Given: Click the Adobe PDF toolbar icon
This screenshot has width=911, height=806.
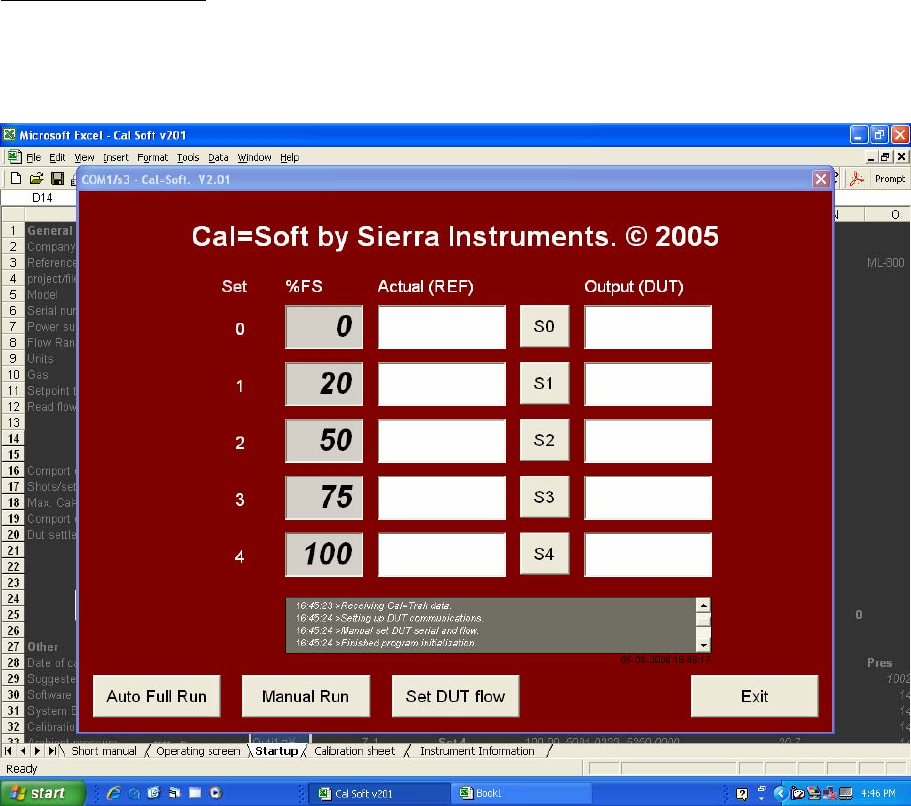Looking at the screenshot, I should click(856, 179).
